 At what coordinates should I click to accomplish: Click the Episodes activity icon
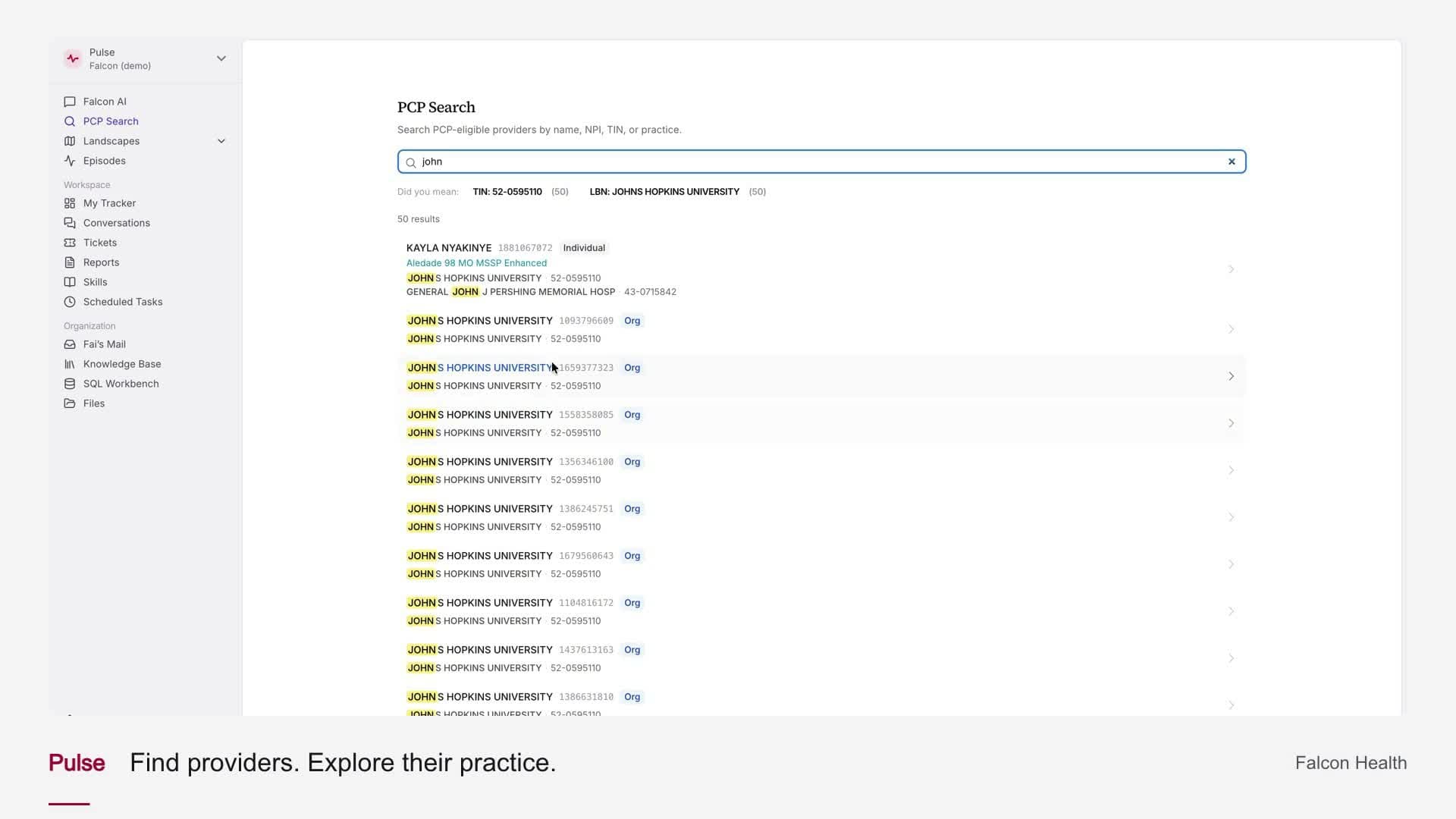[x=70, y=161]
